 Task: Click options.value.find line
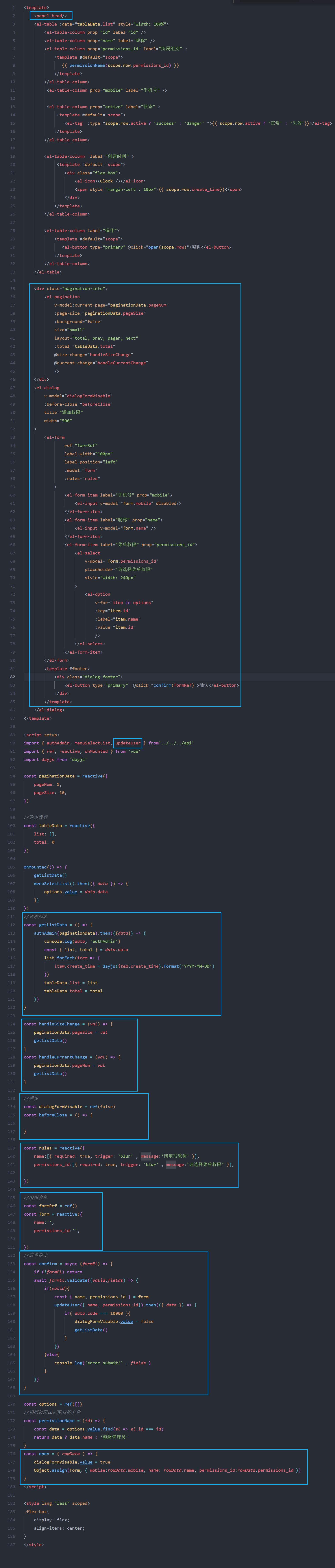pyautogui.click(x=98, y=1429)
